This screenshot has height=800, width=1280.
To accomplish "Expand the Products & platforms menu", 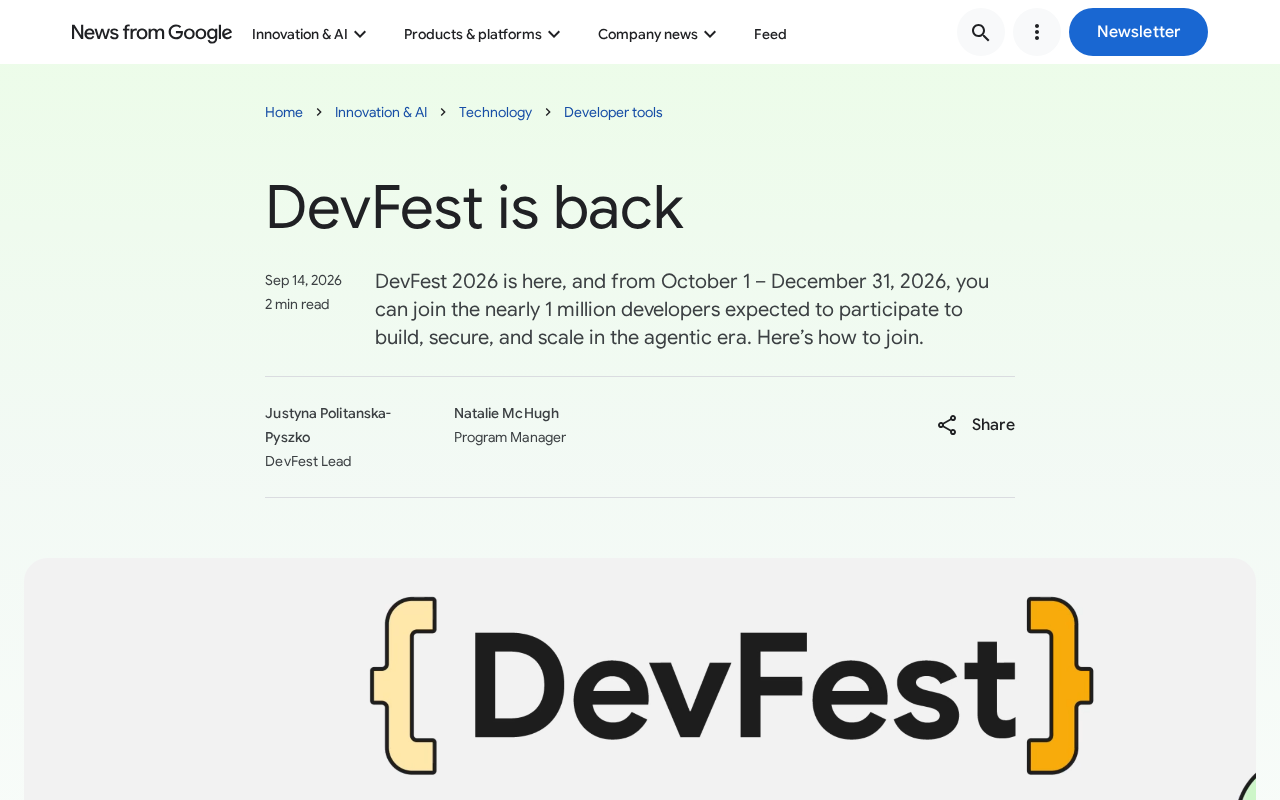I will (482, 34).
